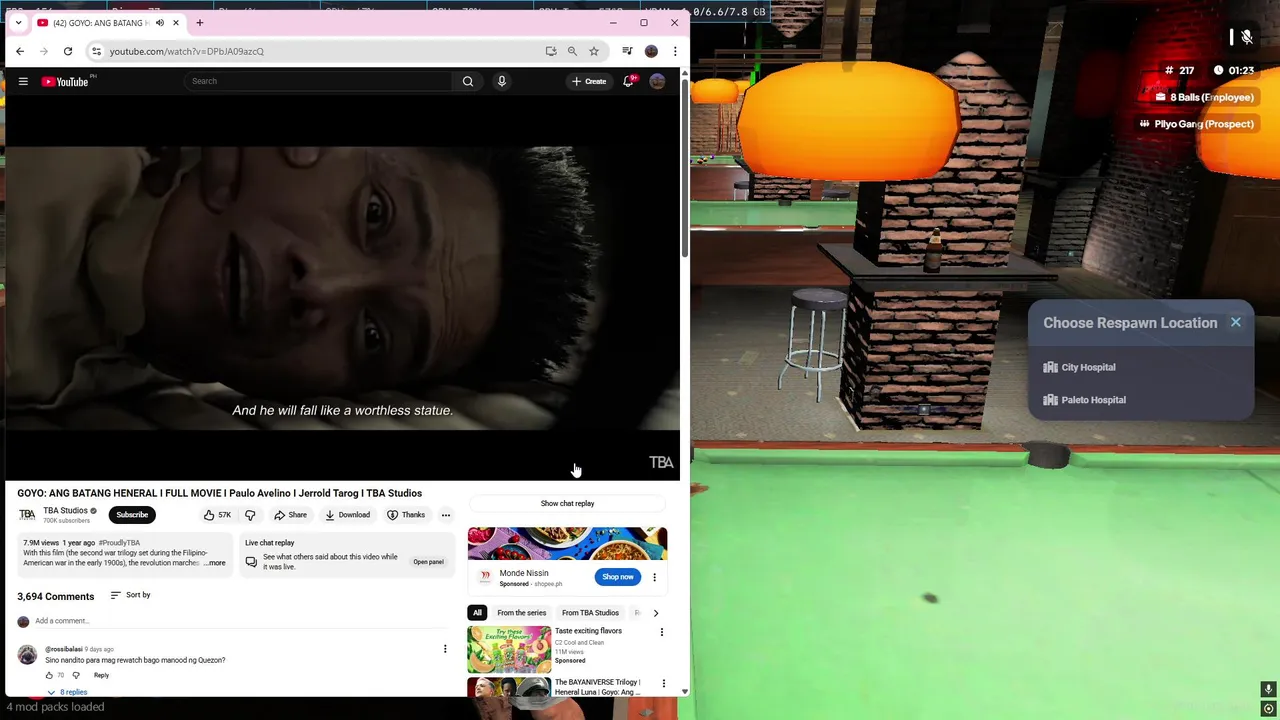Download the video
This screenshot has width=1280, height=720.
[x=347, y=515]
